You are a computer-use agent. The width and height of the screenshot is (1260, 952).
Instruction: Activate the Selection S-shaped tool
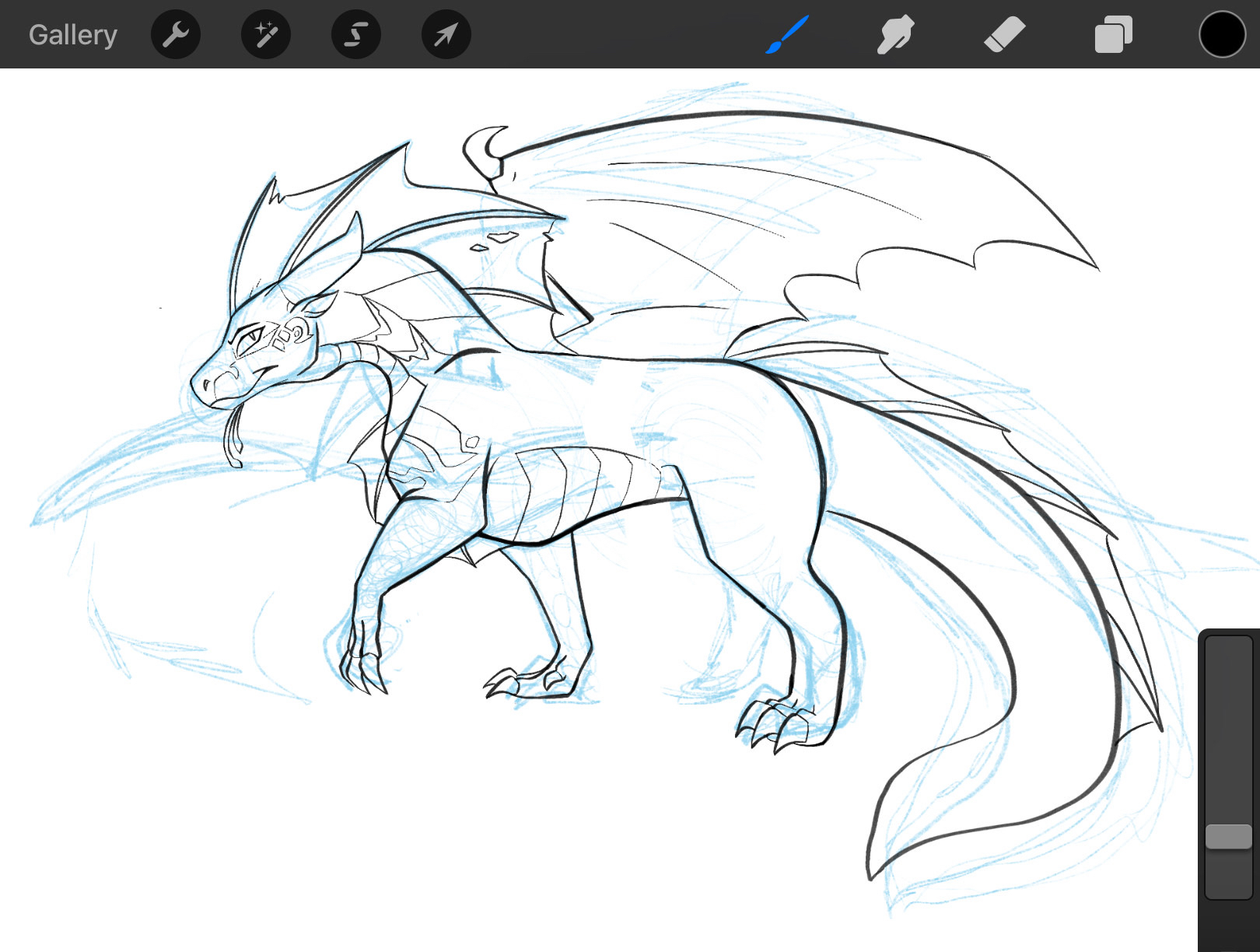coord(356,35)
